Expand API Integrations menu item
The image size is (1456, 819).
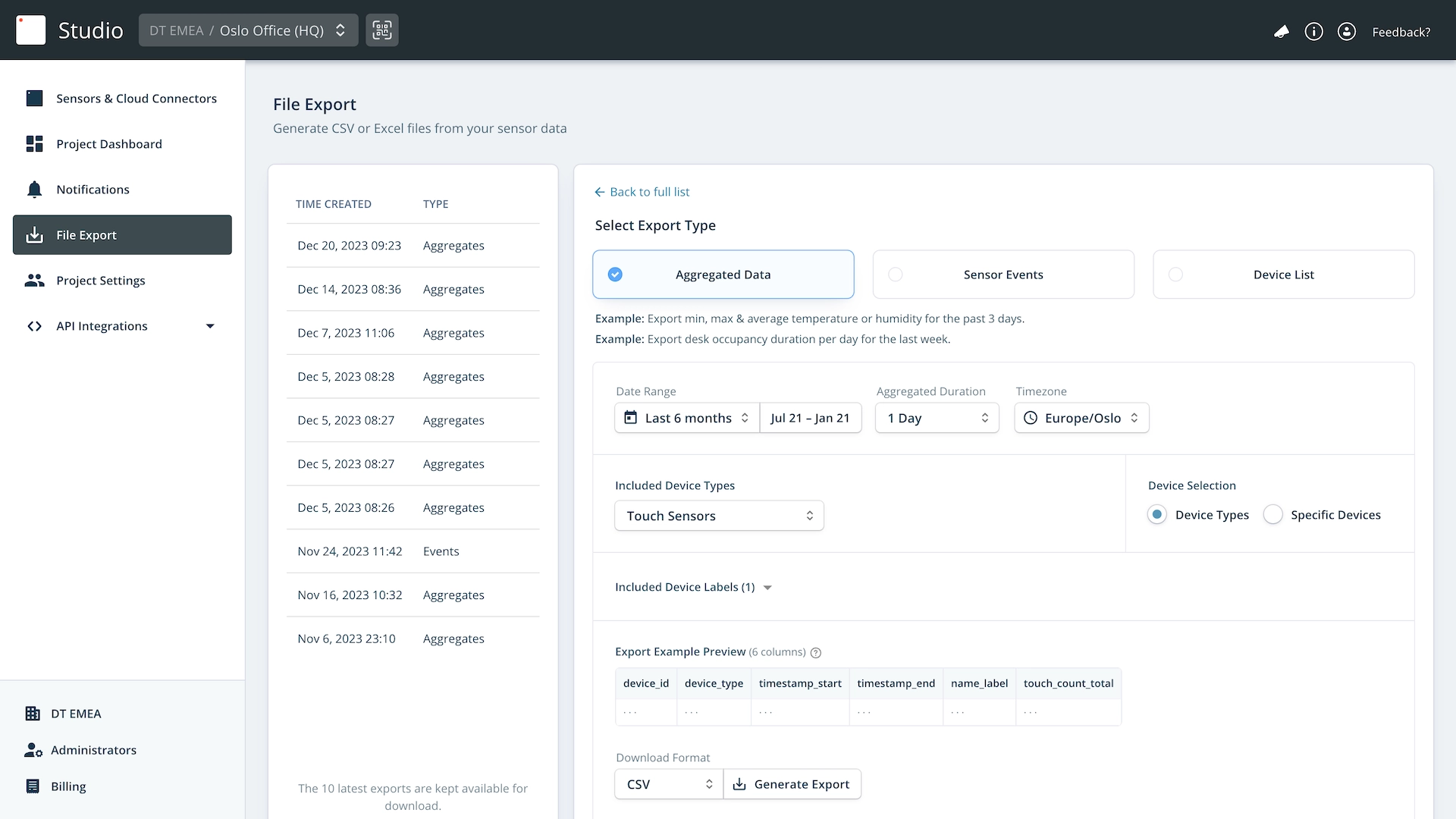[x=122, y=326]
